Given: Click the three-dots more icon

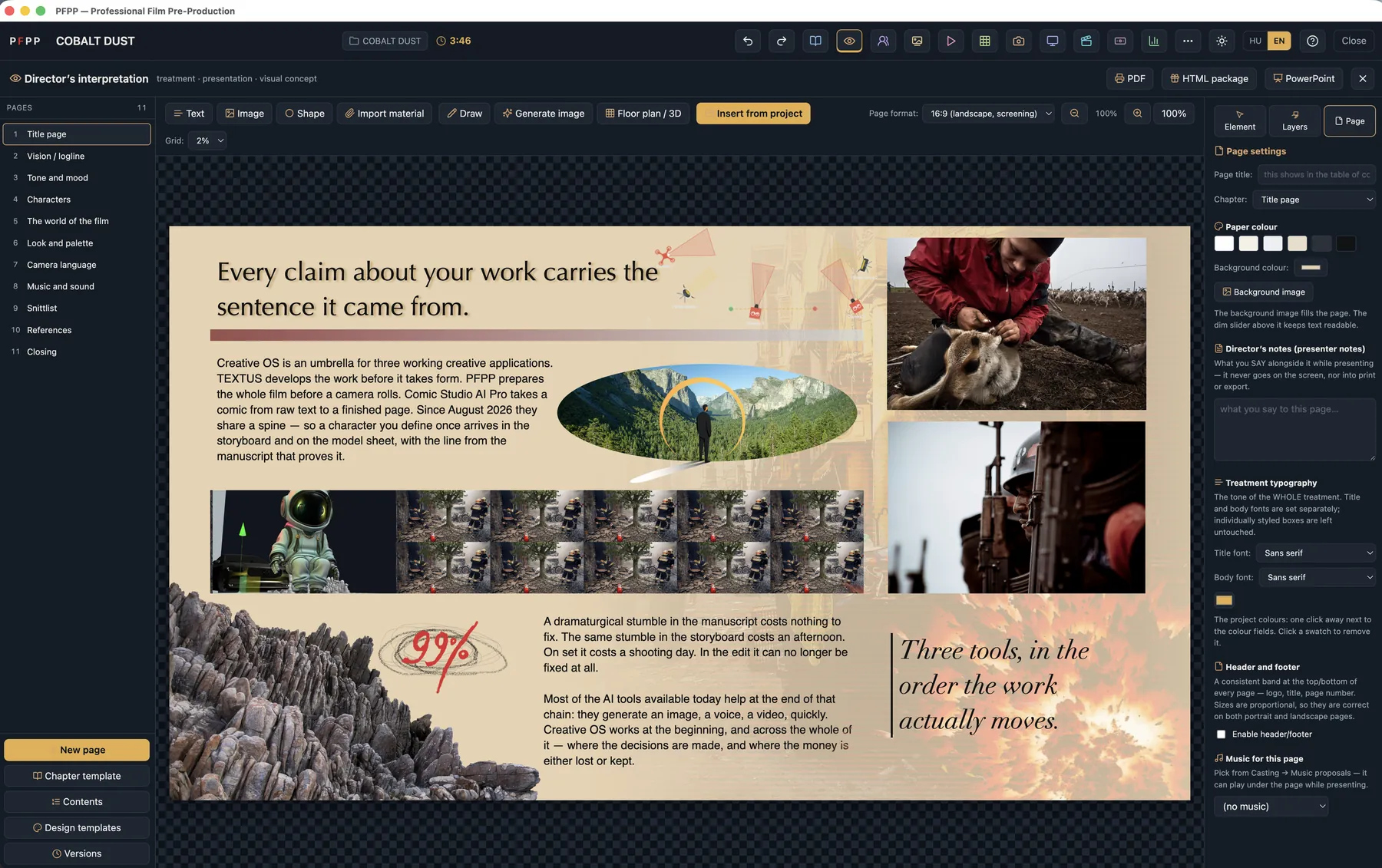Looking at the screenshot, I should (x=1188, y=41).
